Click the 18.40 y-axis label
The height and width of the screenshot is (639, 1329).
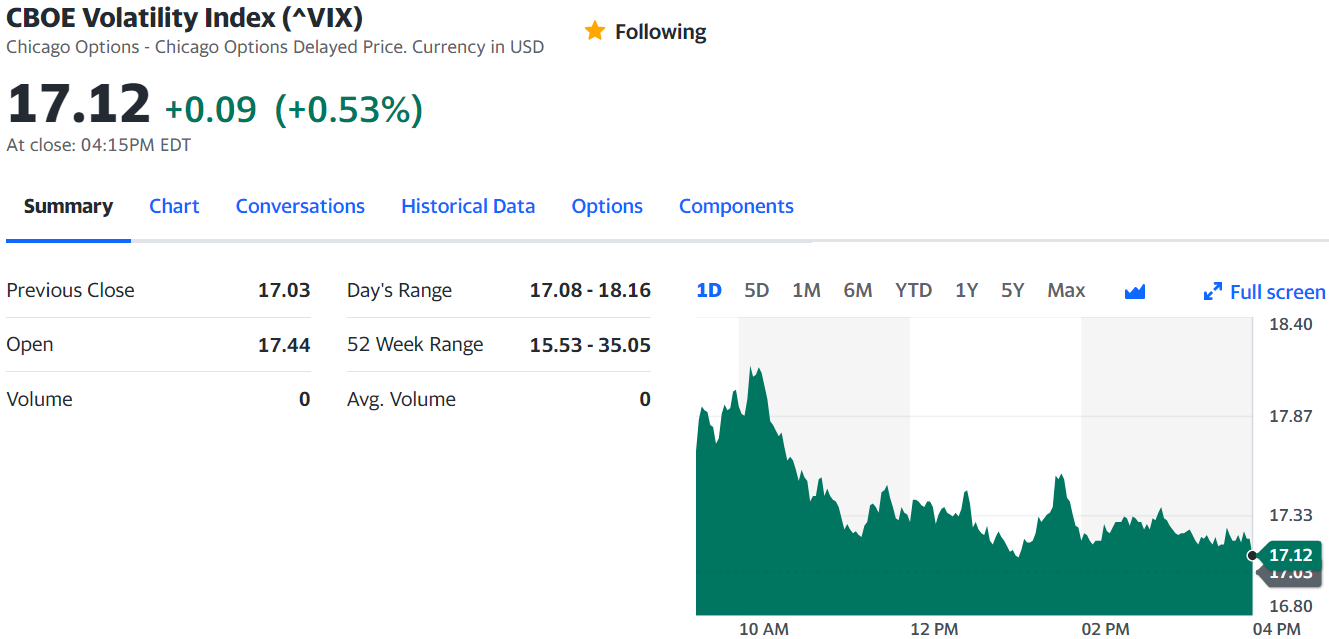click(1290, 324)
